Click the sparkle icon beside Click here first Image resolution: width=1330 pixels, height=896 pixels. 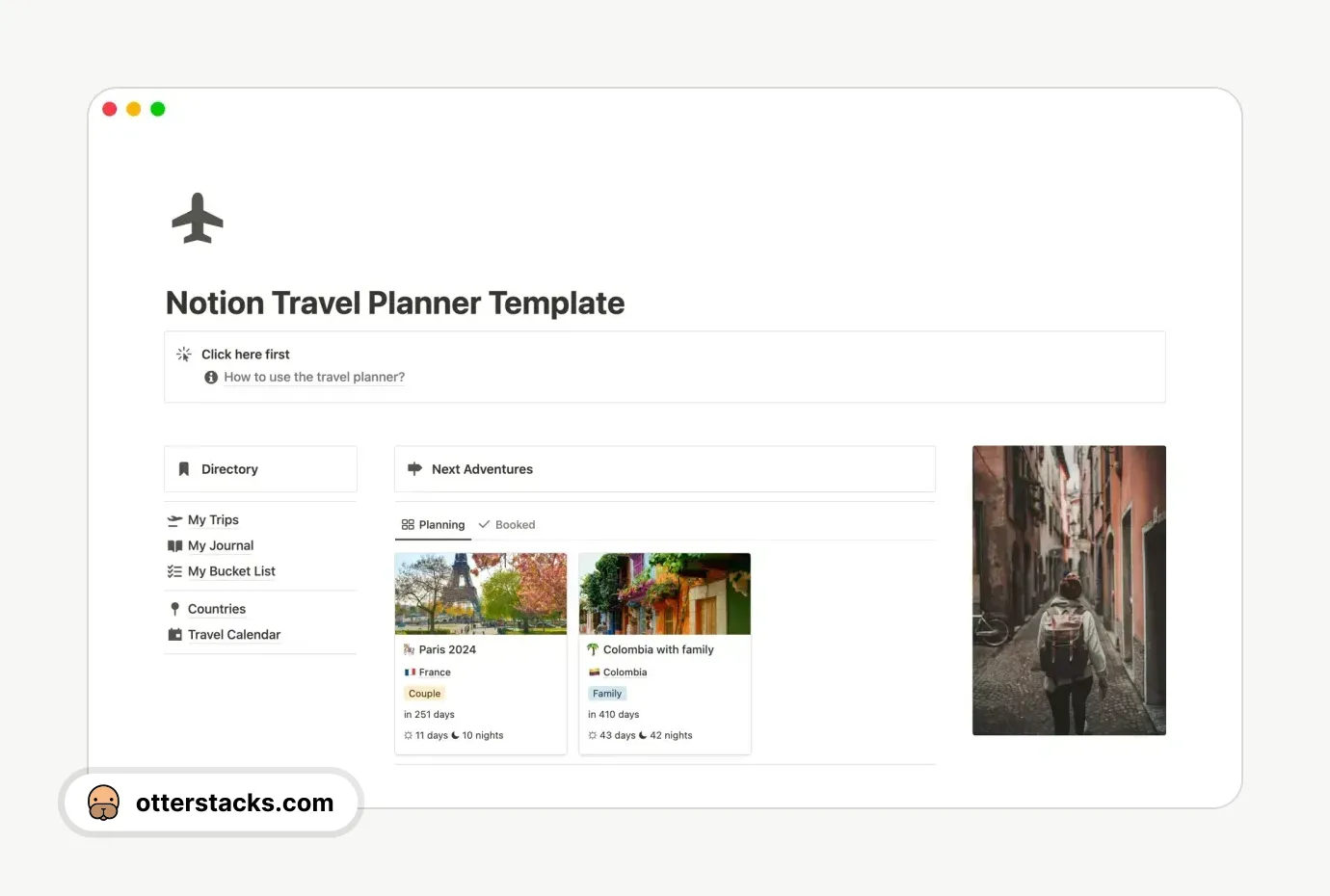[184, 355]
